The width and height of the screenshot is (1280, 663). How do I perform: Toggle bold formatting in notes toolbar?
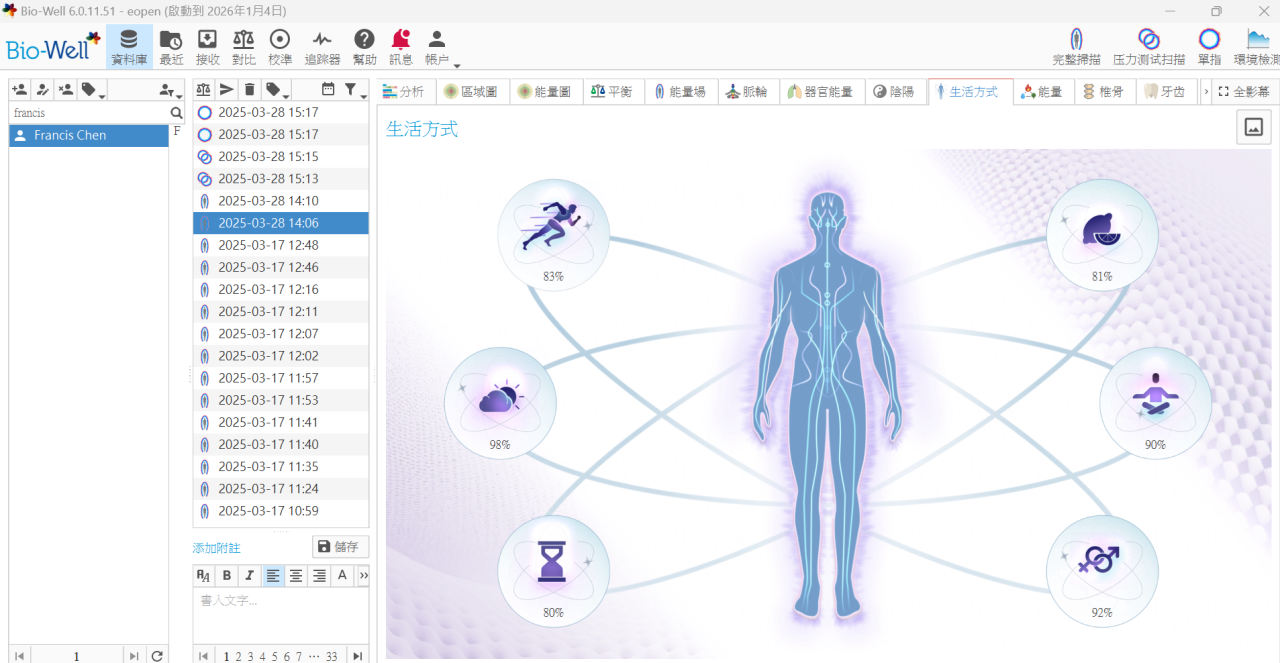[x=227, y=575]
